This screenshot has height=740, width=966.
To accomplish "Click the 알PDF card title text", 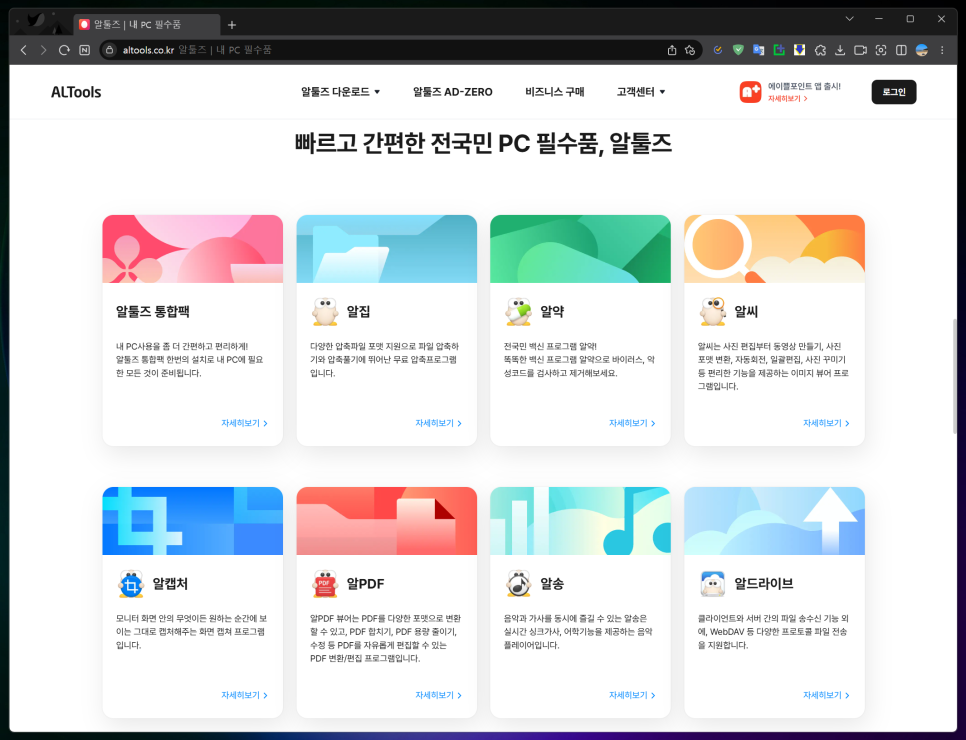I will coord(365,584).
